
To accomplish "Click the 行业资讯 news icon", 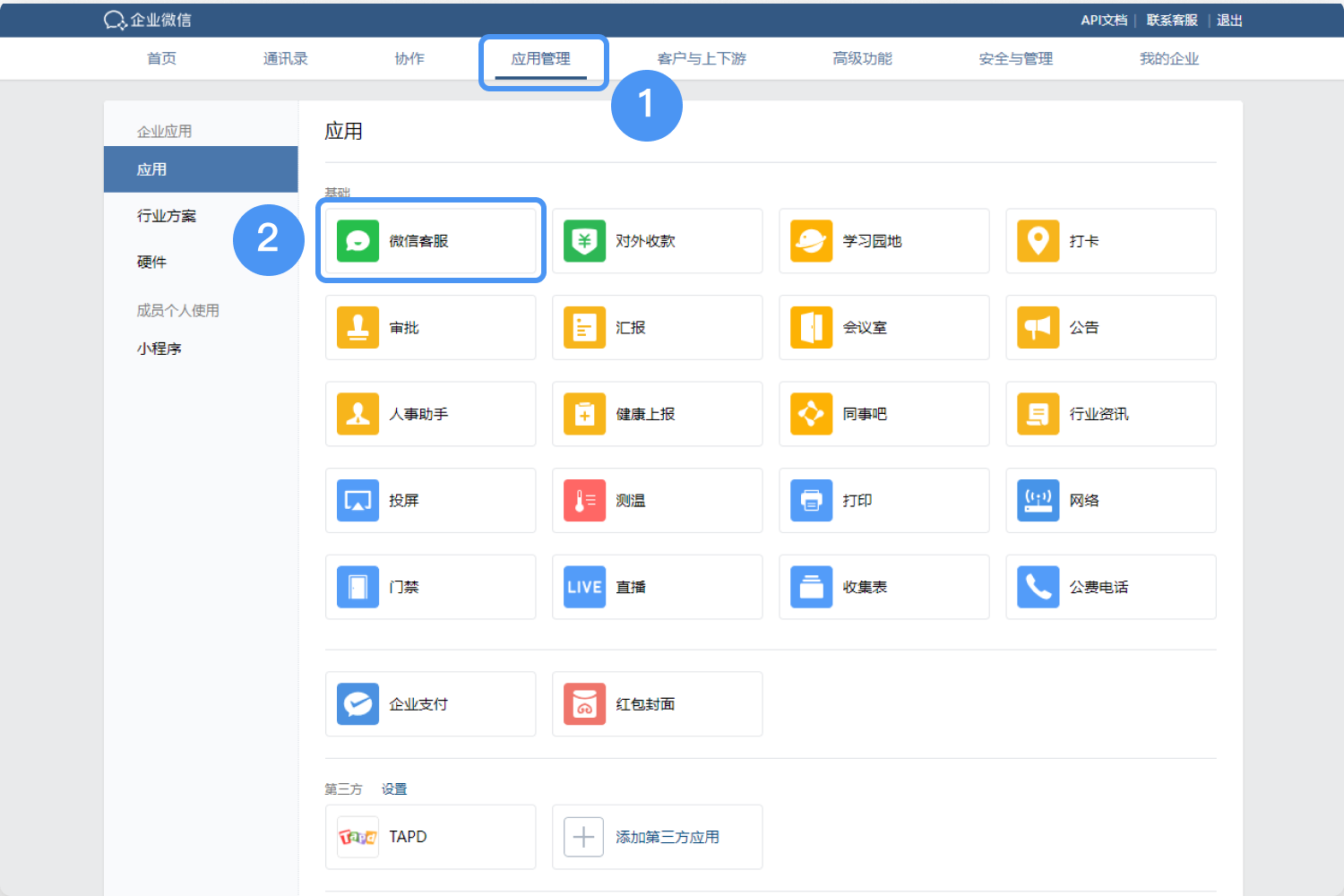I will [x=1038, y=414].
